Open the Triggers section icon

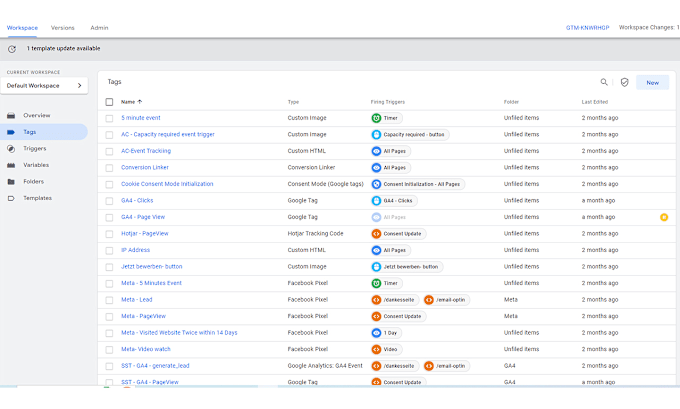click(x=11, y=149)
